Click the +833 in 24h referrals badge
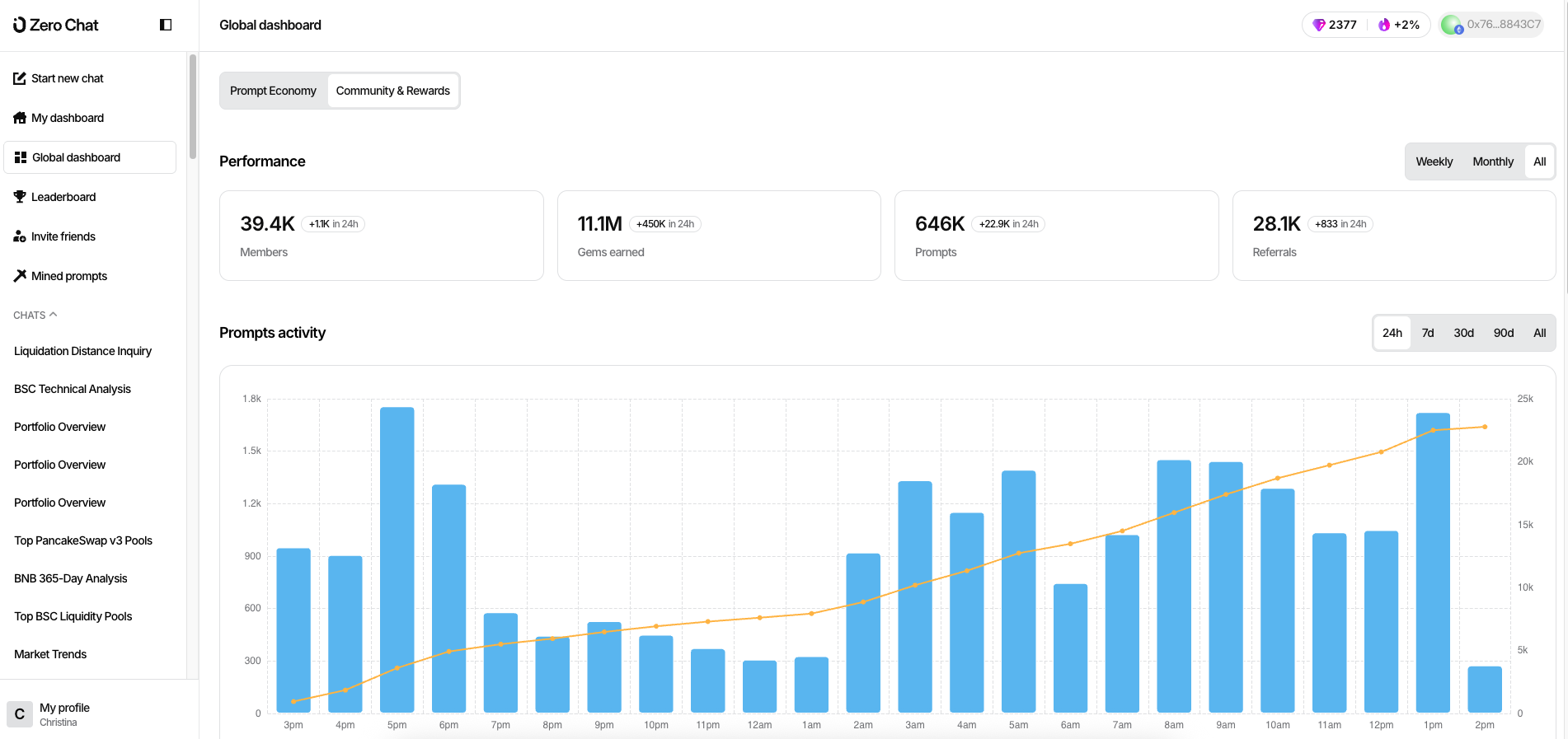The height and width of the screenshot is (739, 1568). coord(1340,224)
